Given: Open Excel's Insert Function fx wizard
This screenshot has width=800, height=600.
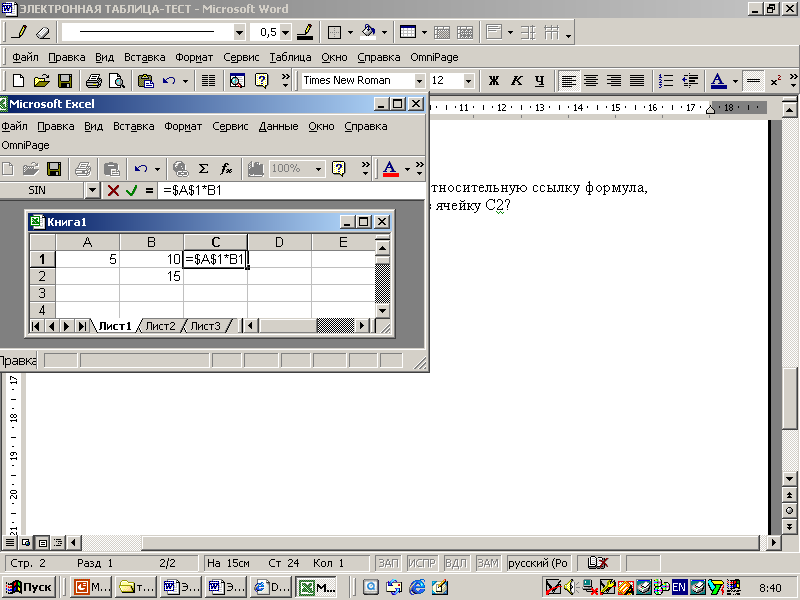Looking at the screenshot, I should click(226, 168).
